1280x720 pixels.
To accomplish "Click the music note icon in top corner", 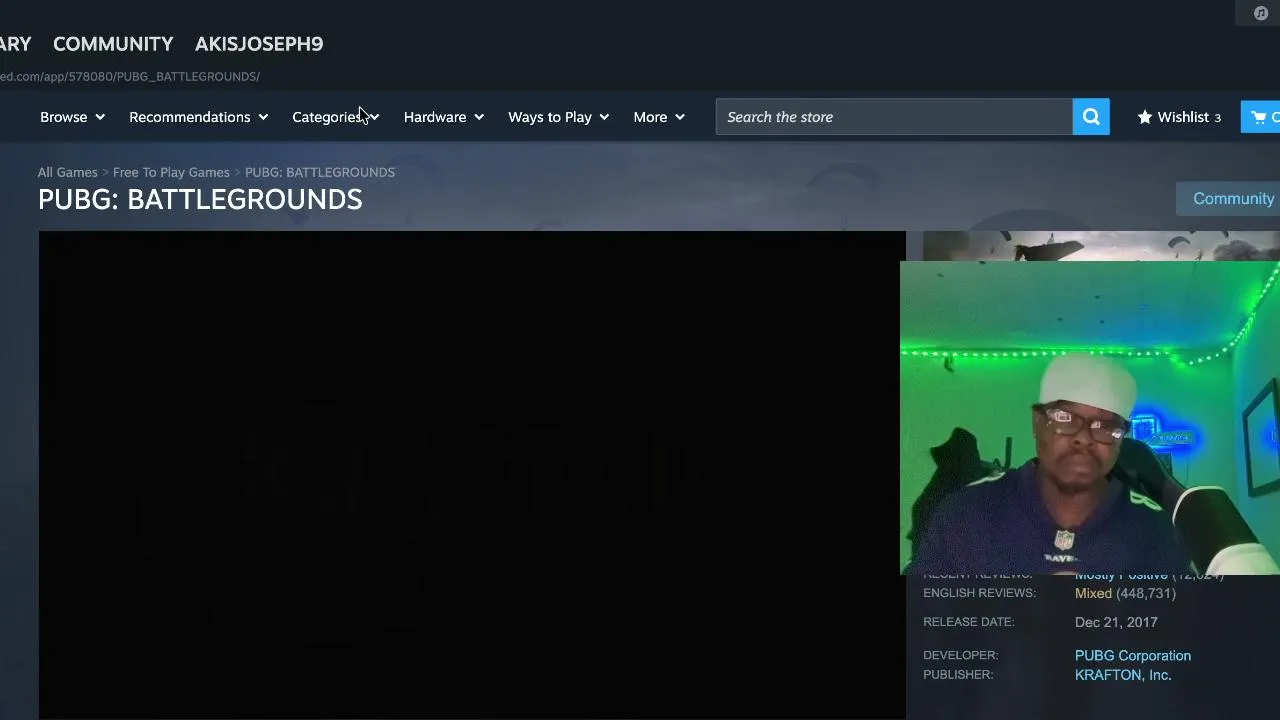I will point(1261,13).
